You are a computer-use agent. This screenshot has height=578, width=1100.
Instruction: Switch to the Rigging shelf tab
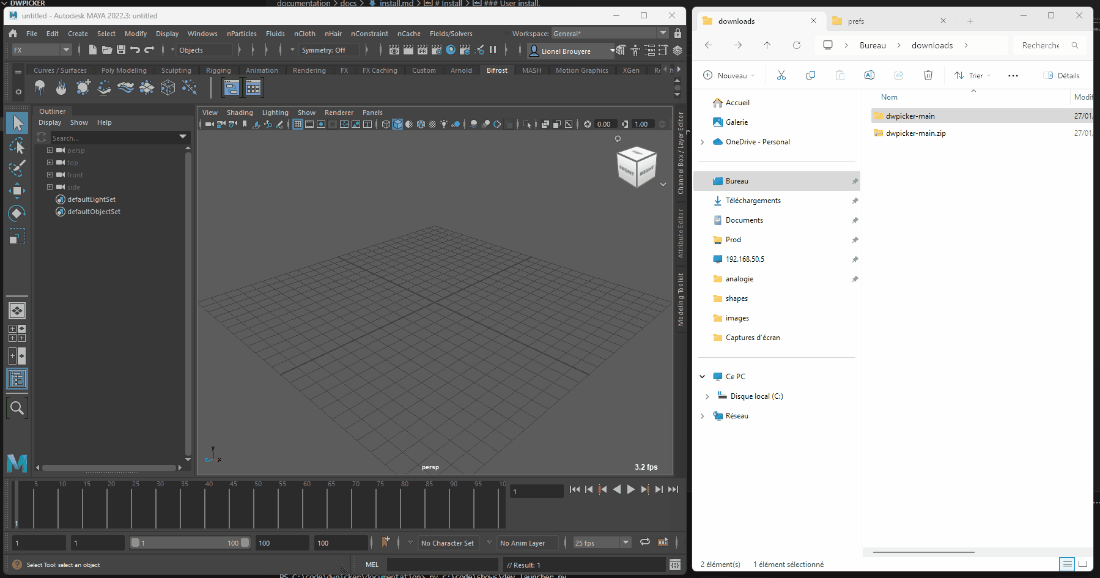tap(218, 70)
